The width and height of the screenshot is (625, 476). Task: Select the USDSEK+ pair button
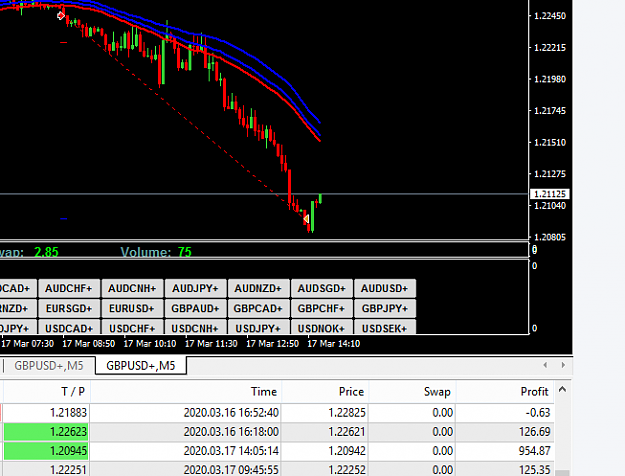click(x=385, y=327)
